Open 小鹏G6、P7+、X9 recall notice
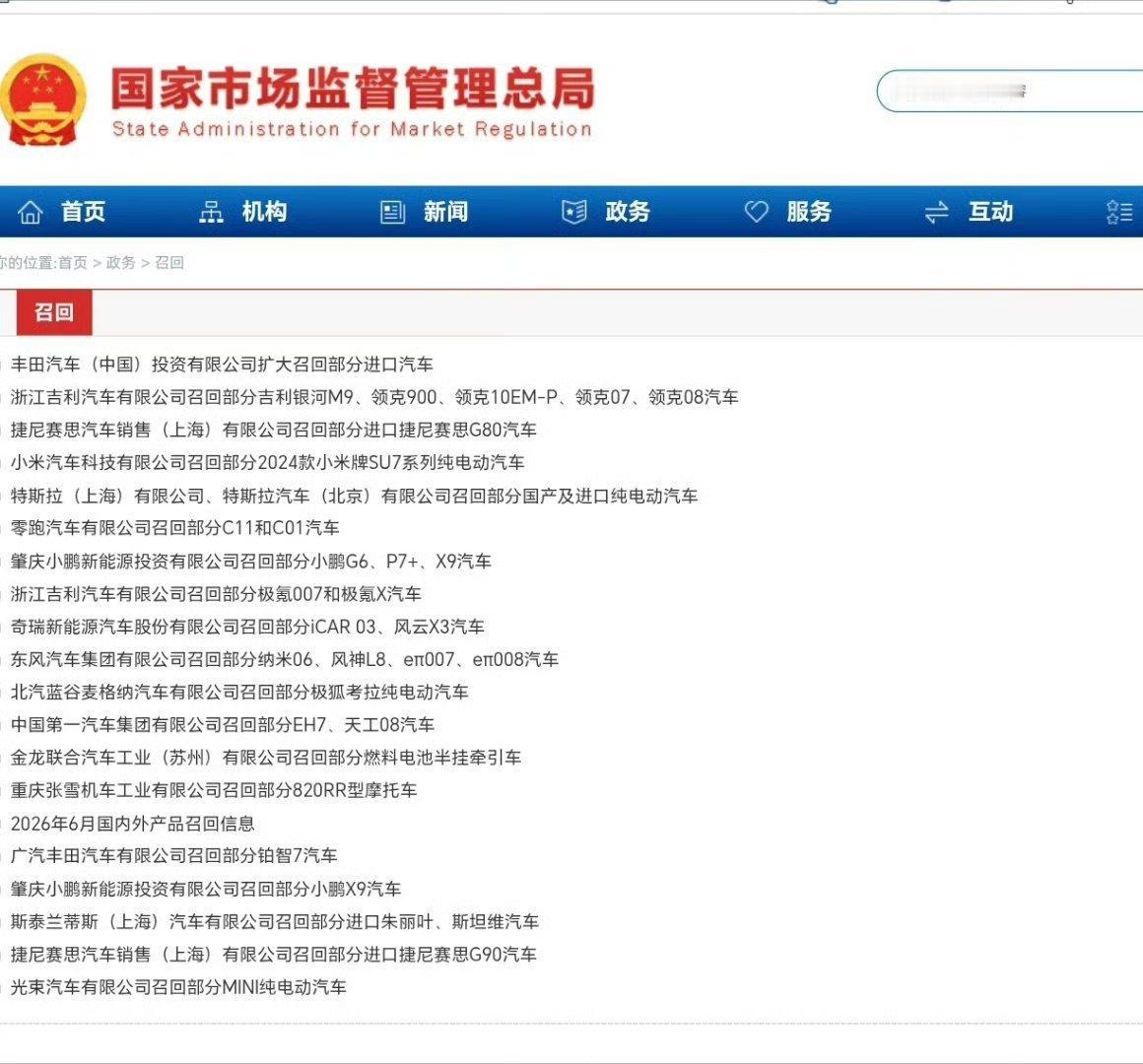This screenshot has width=1143, height=1064. click(250, 562)
